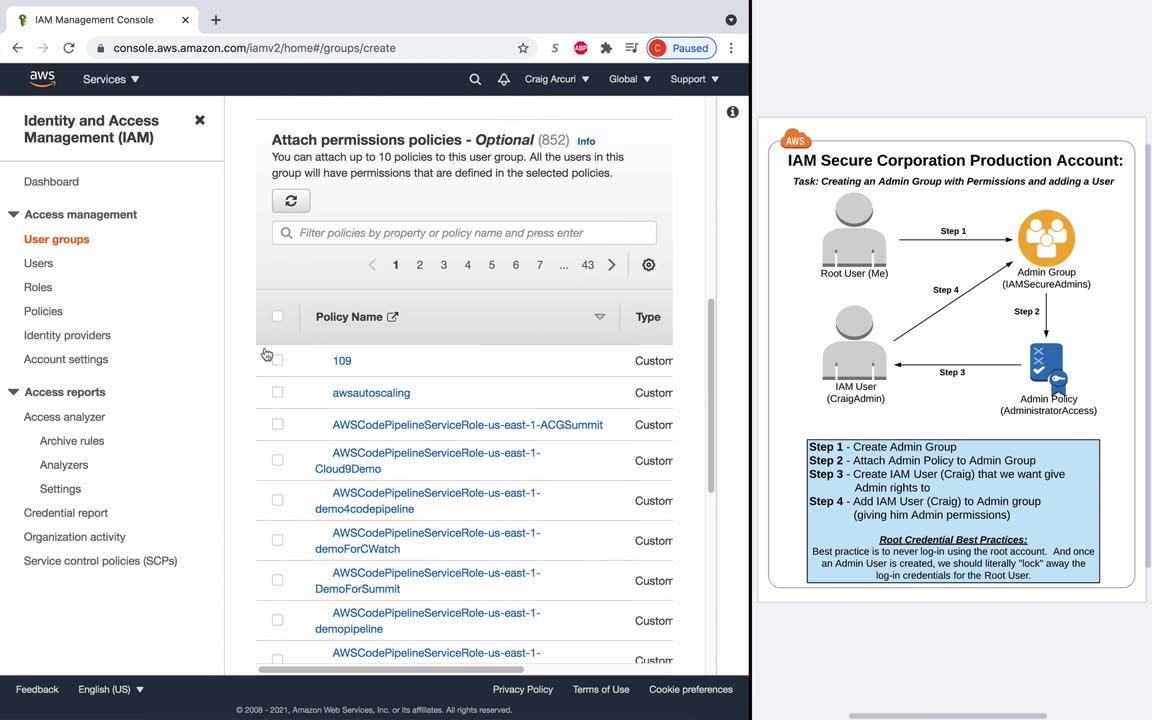Viewport: 1152px width, 720px height.
Task: Select User groups in the sidebar
Action: (57, 239)
